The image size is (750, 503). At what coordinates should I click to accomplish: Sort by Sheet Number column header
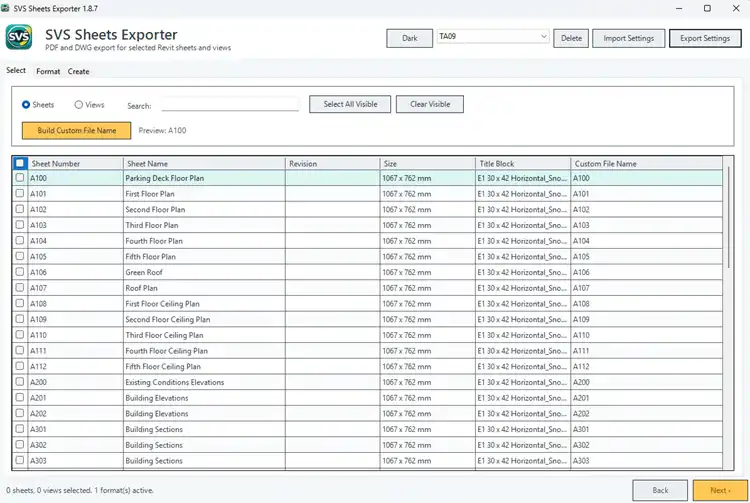click(x=76, y=164)
